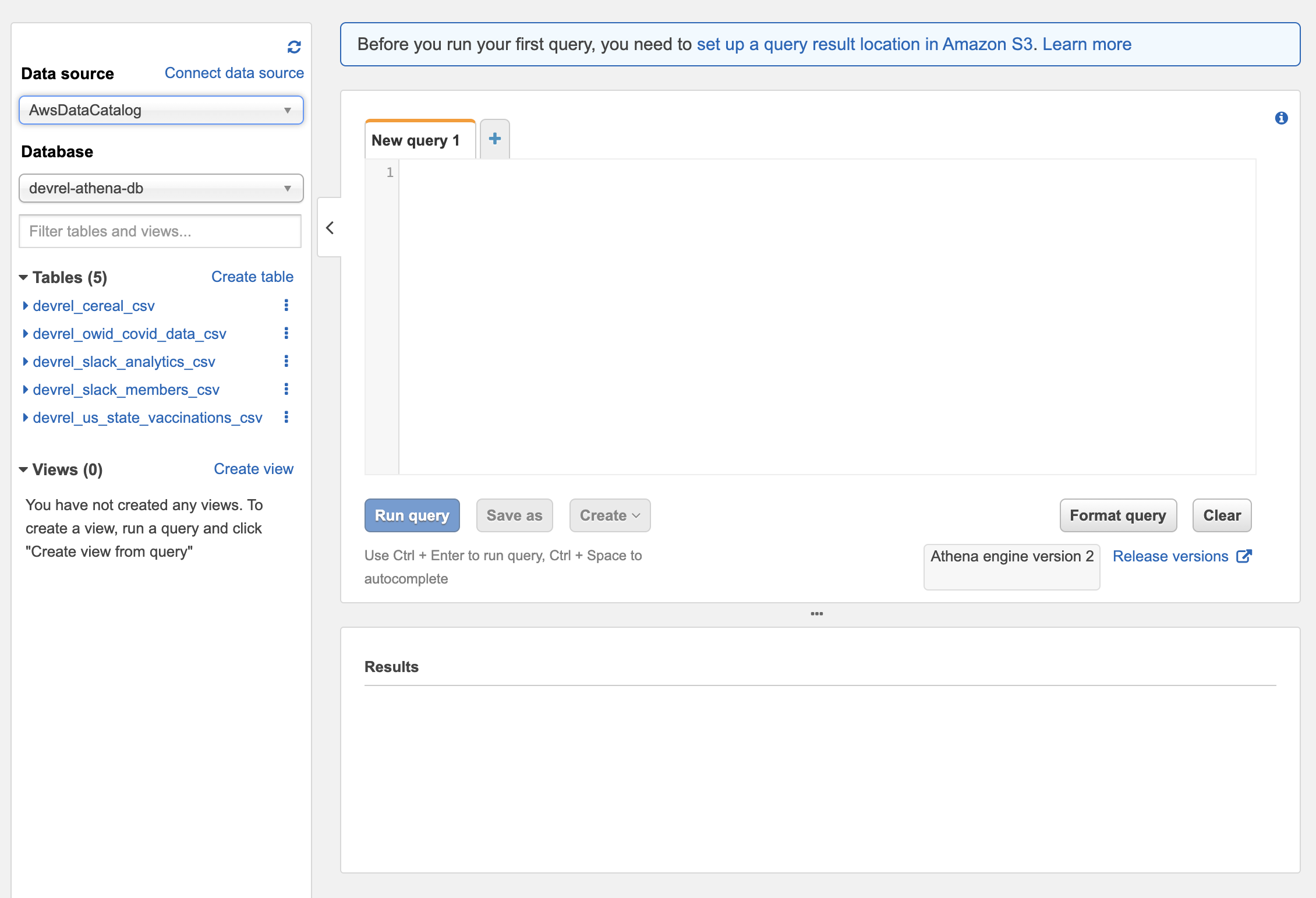Open the Create dropdown button
This screenshot has width=1316, height=898.
point(610,515)
